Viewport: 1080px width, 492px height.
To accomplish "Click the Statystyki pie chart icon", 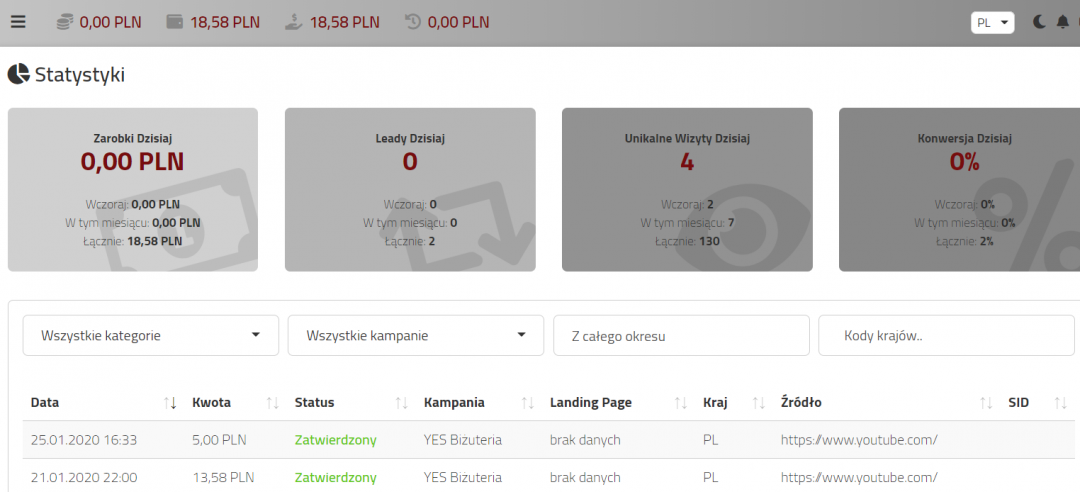I will point(18,74).
